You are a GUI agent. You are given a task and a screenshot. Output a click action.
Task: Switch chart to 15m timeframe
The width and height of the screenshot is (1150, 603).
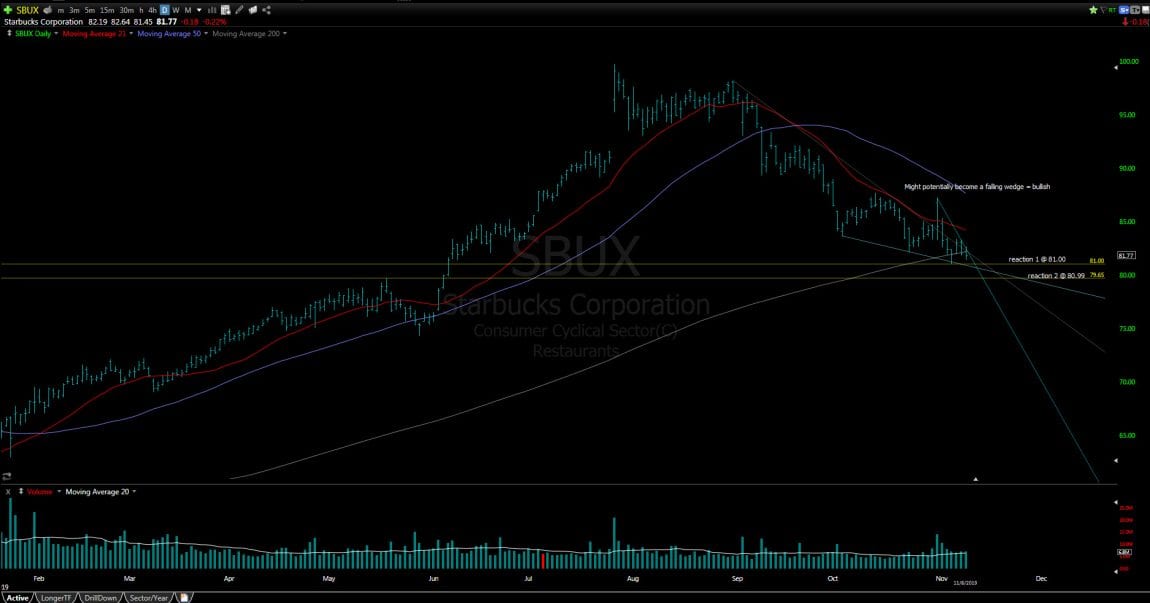coord(107,10)
